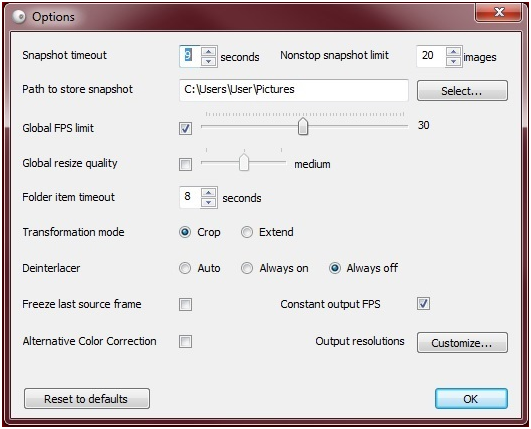This screenshot has width=531, height=429.
Task: Enable Alternative Color Correction checkbox
Action: (185, 341)
